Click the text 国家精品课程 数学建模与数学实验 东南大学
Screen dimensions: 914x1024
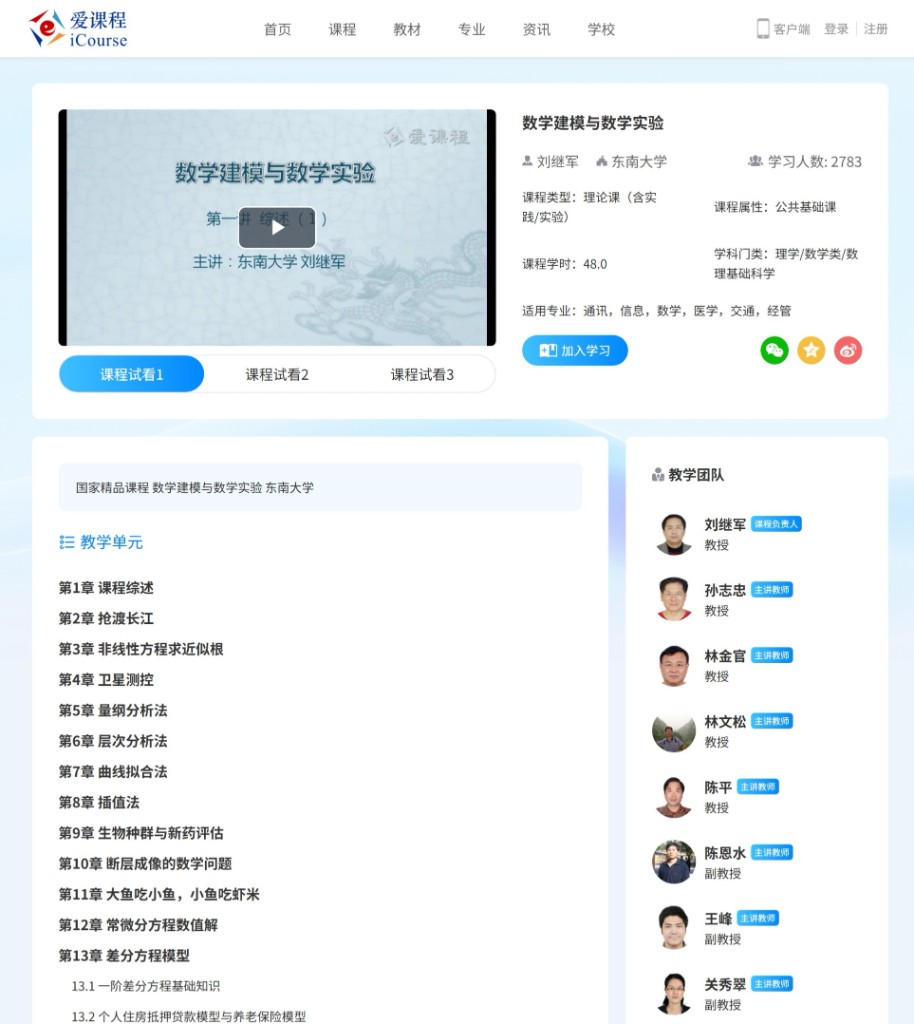point(195,487)
